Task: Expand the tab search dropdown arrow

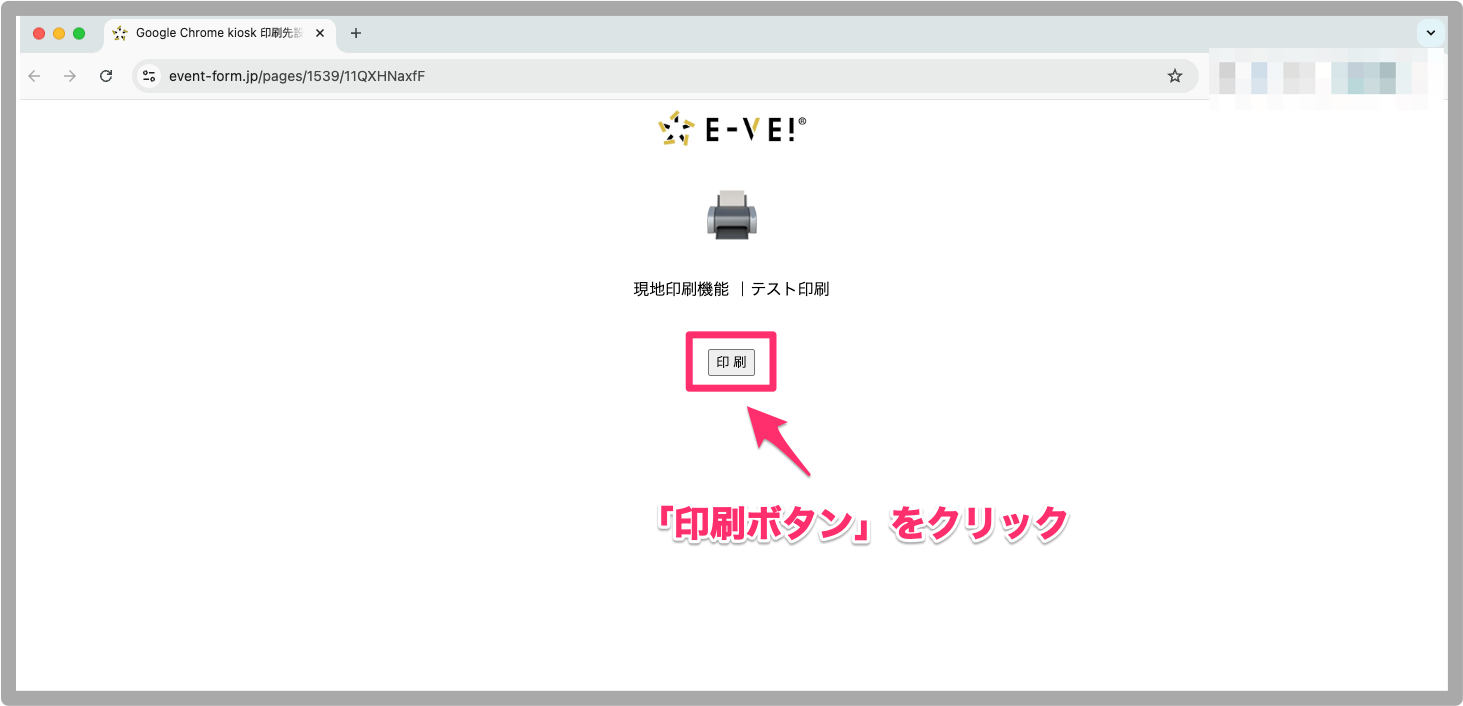Action: click(x=1431, y=33)
